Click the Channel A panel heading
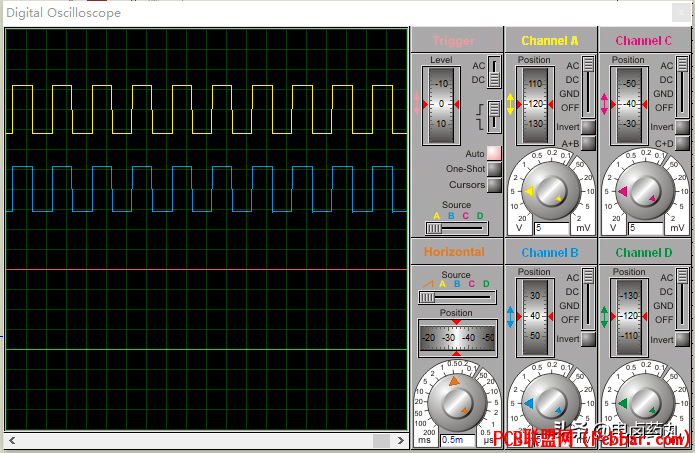This screenshot has height=453, width=695. (x=550, y=41)
